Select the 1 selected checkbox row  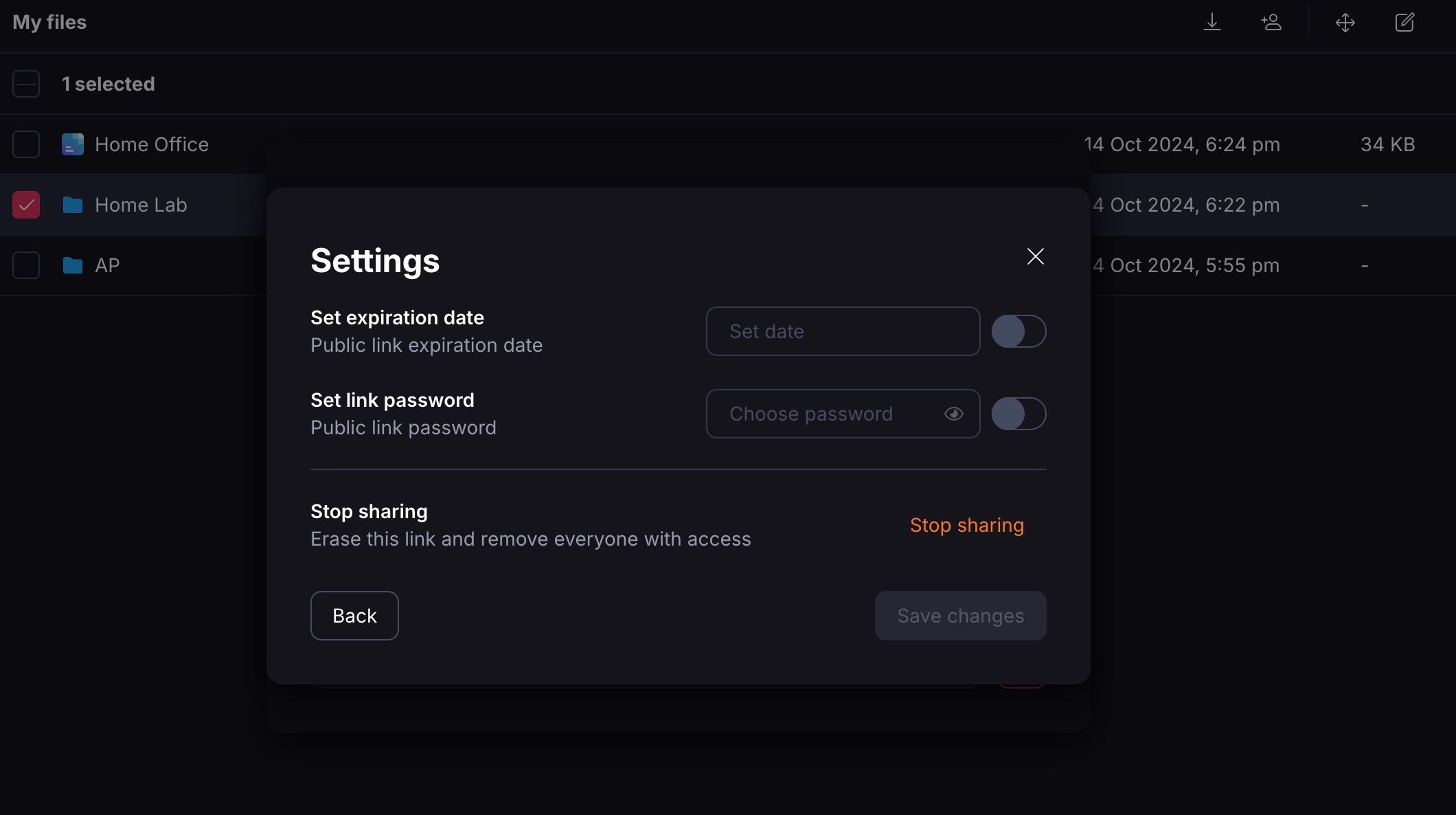pyautogui.click(x=26, y=84)
